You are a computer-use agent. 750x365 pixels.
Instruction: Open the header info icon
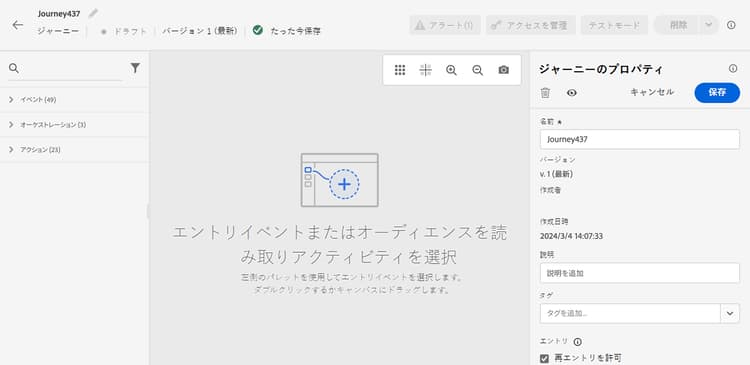731,25
